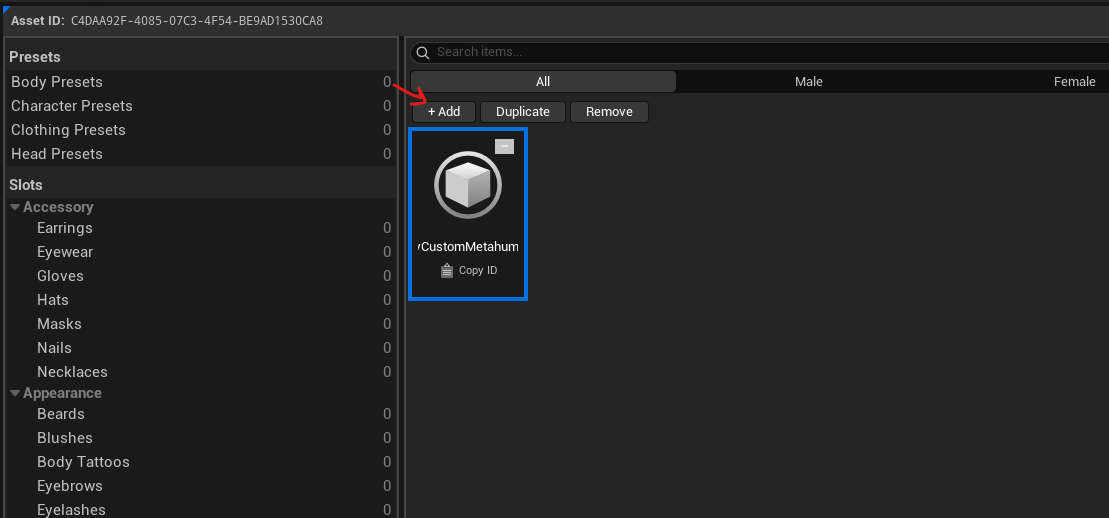Click the Asset ID value C4DAA92F-4085-07C3-4F54-BE9AD1530CA8
The image size is (1109, 518).
click(197, 21)
